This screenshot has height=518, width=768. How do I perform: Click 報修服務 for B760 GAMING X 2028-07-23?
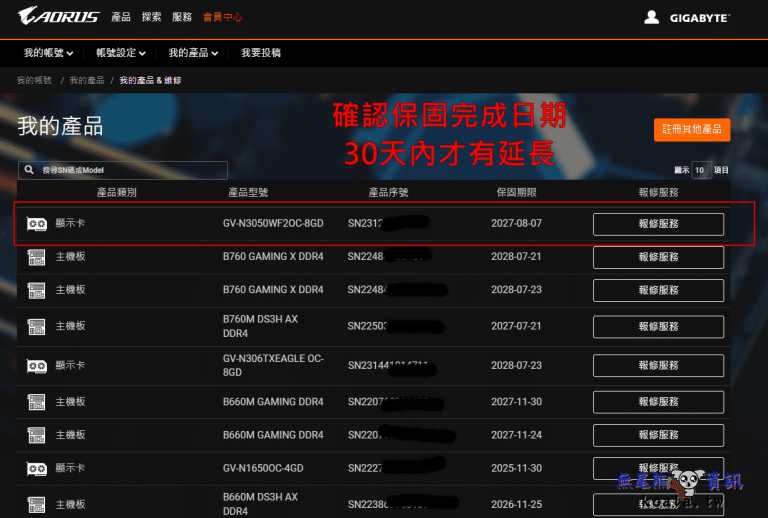point(658,291)
